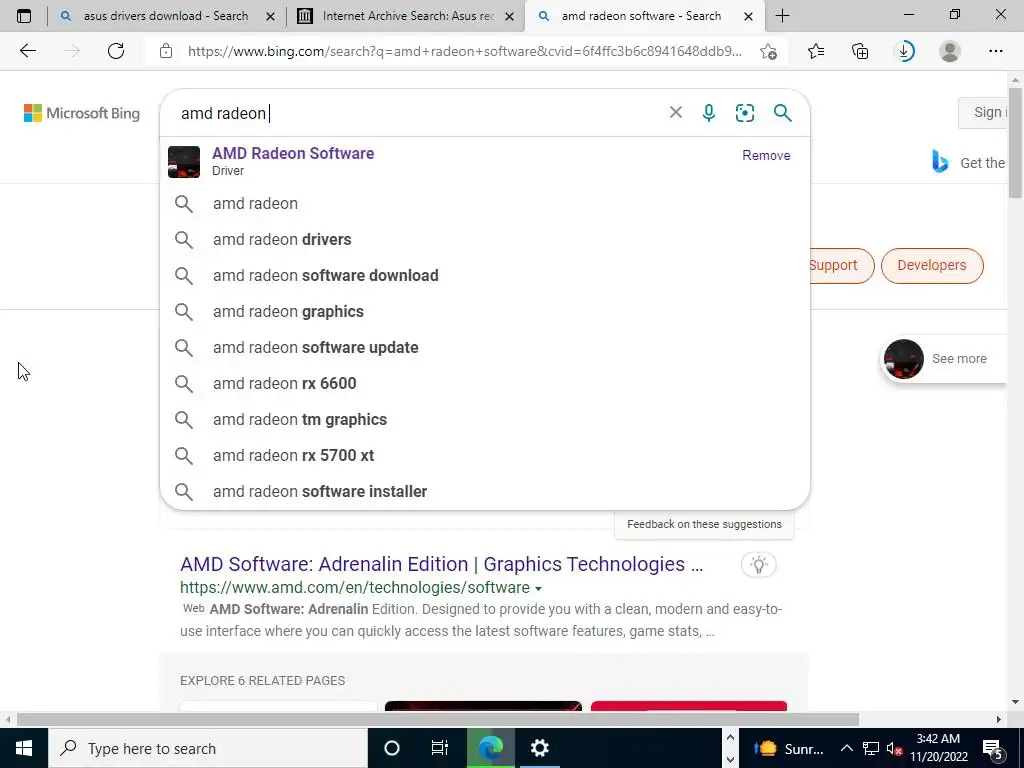Click 'Feedback on these suggestions'
The width and height of the screenshot is (1024, 768).
coord(704,524)
